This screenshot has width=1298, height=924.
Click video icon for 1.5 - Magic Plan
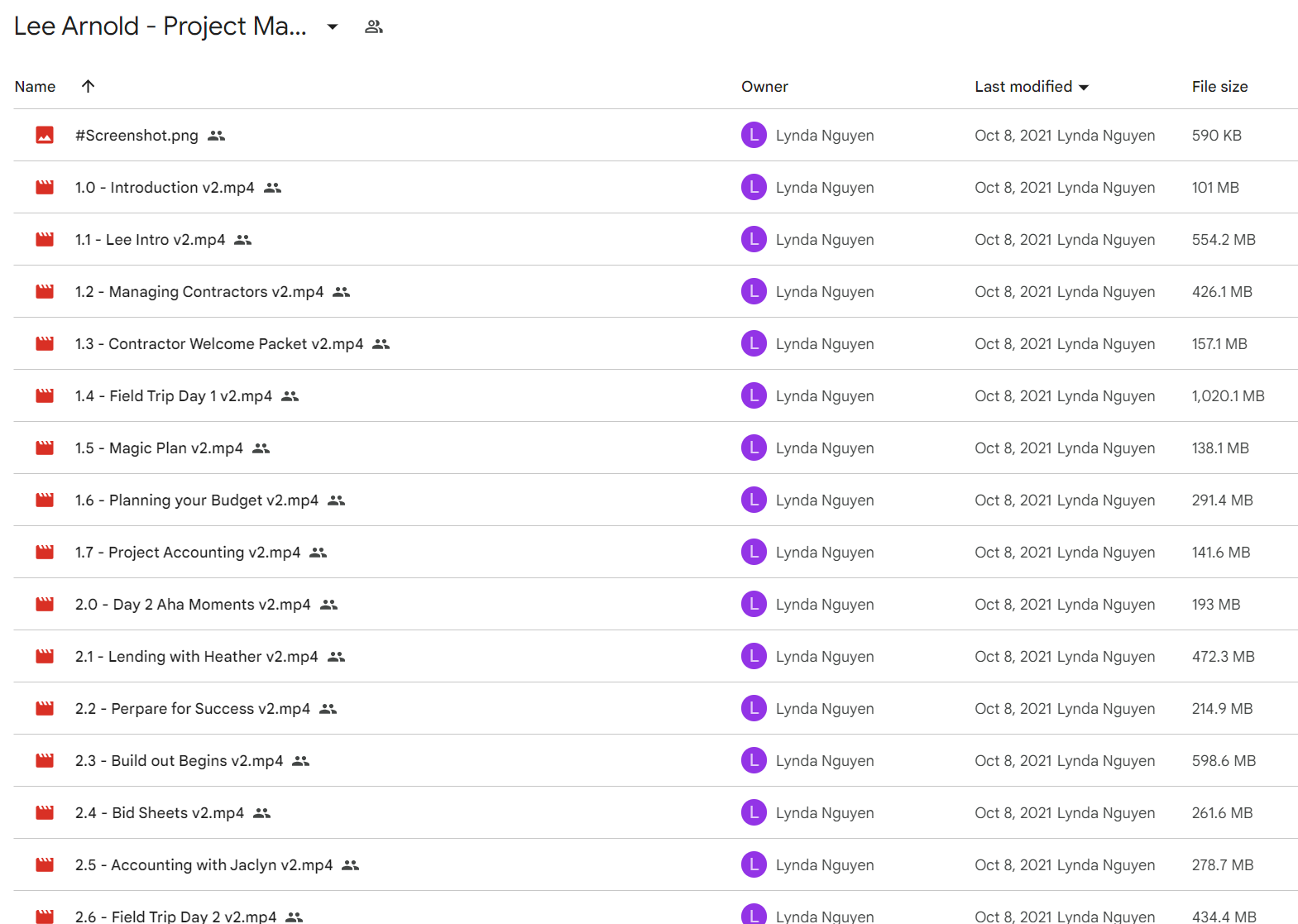click(45, 448)
